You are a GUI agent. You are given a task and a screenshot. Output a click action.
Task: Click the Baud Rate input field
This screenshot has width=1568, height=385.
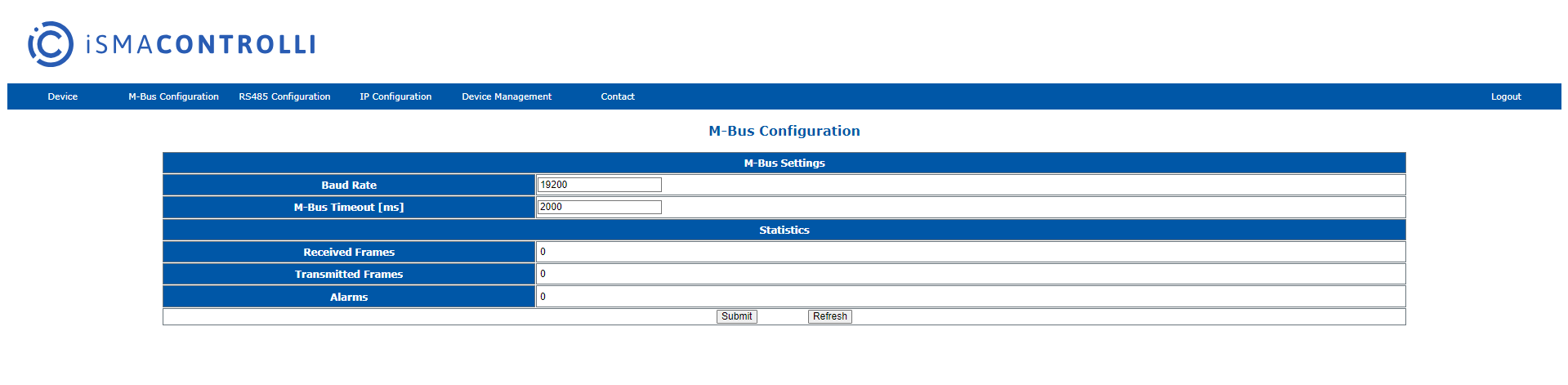coord(600,185)
